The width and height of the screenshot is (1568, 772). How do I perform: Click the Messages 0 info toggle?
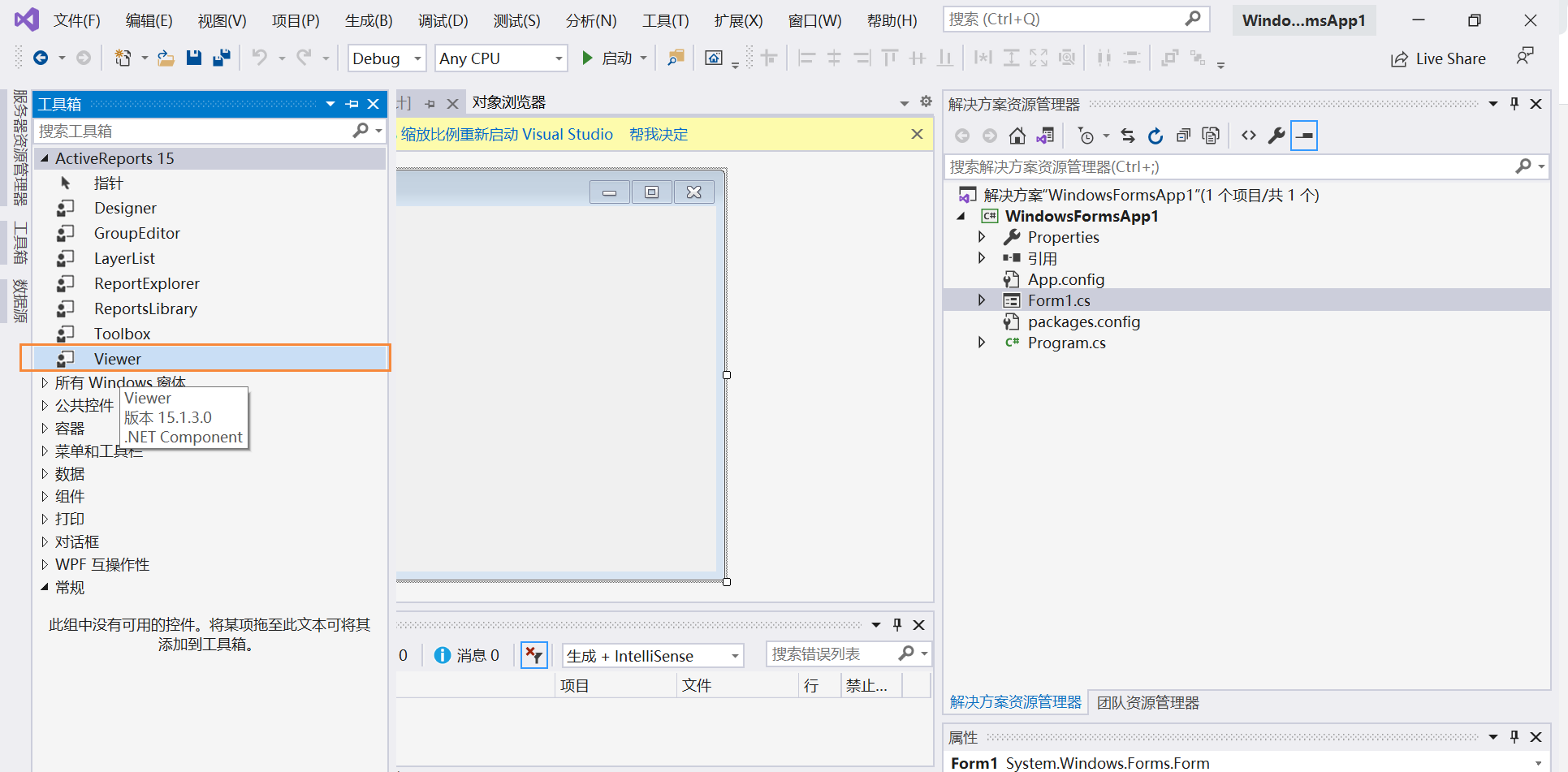pyautogui.click(x=467, y=655)
